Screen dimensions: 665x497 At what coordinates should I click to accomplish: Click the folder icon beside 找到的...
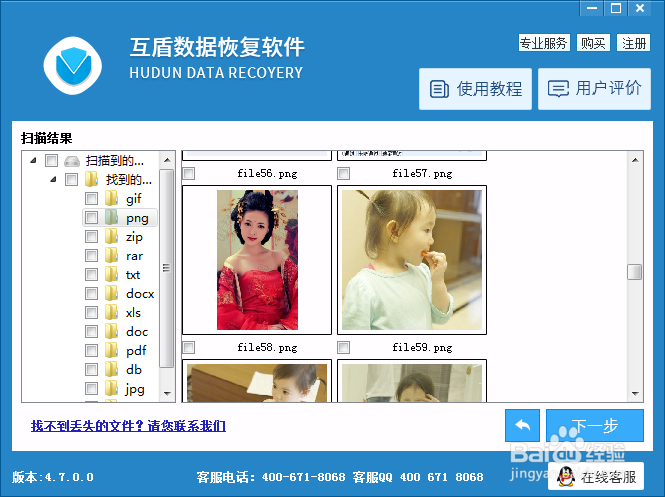point(91,179)
